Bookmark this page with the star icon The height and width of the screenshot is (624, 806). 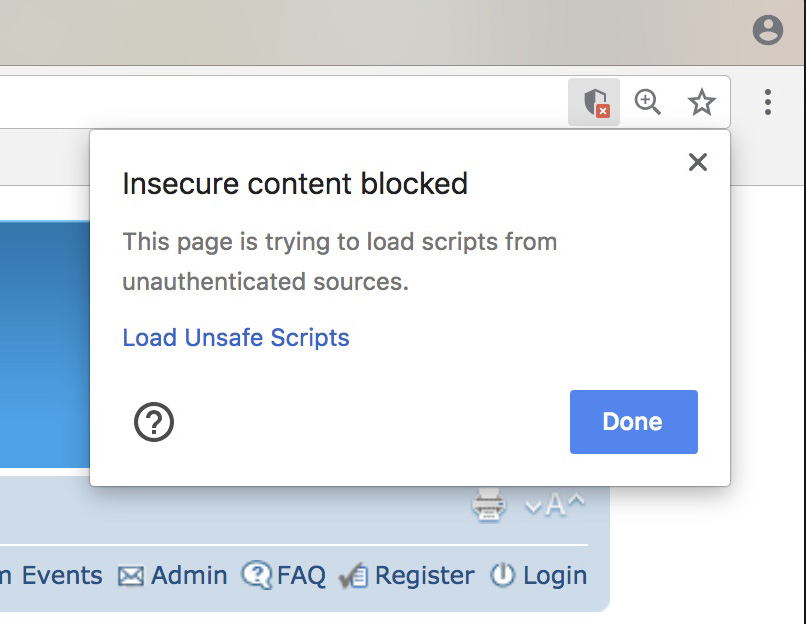(701, 102)
